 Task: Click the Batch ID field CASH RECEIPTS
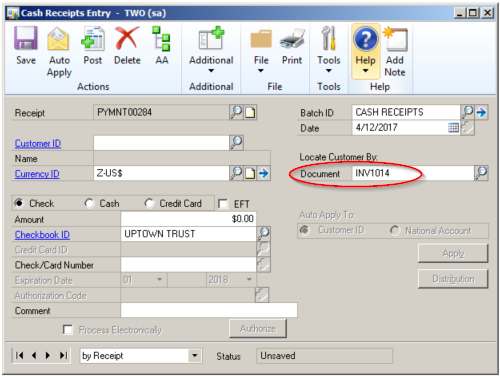[406, 112]
